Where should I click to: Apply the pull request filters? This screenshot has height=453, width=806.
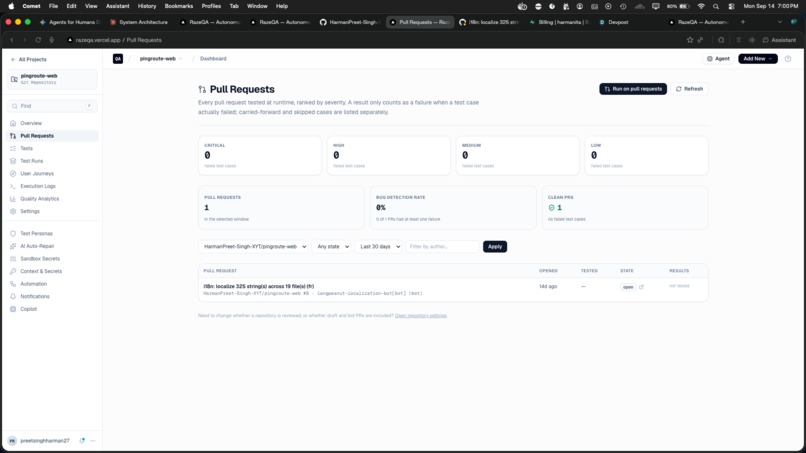494,247
